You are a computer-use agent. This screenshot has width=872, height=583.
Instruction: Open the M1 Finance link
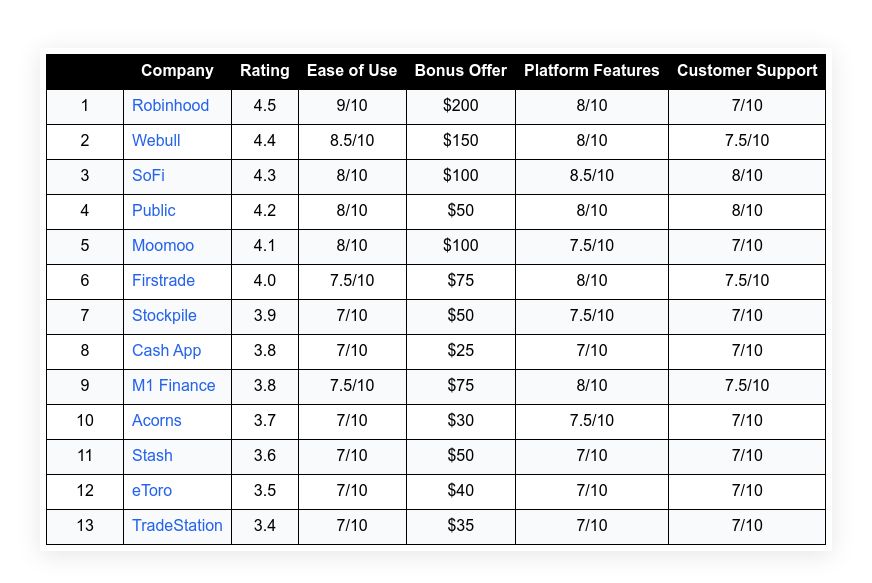(x=173, y=386)
